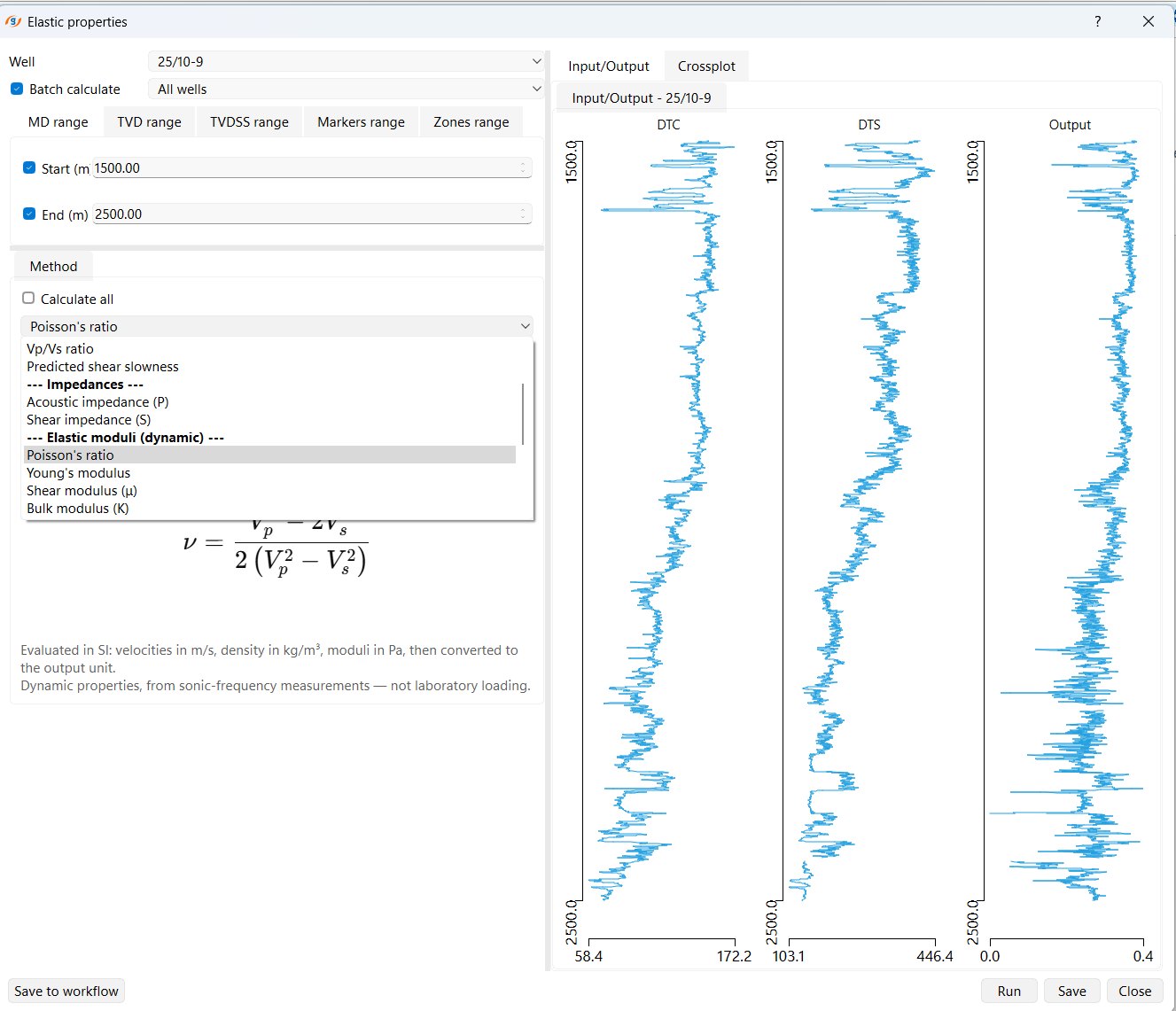Click the End depth spinner arrows
This screenshot has width=1176, height=1011.
point(524,214)
